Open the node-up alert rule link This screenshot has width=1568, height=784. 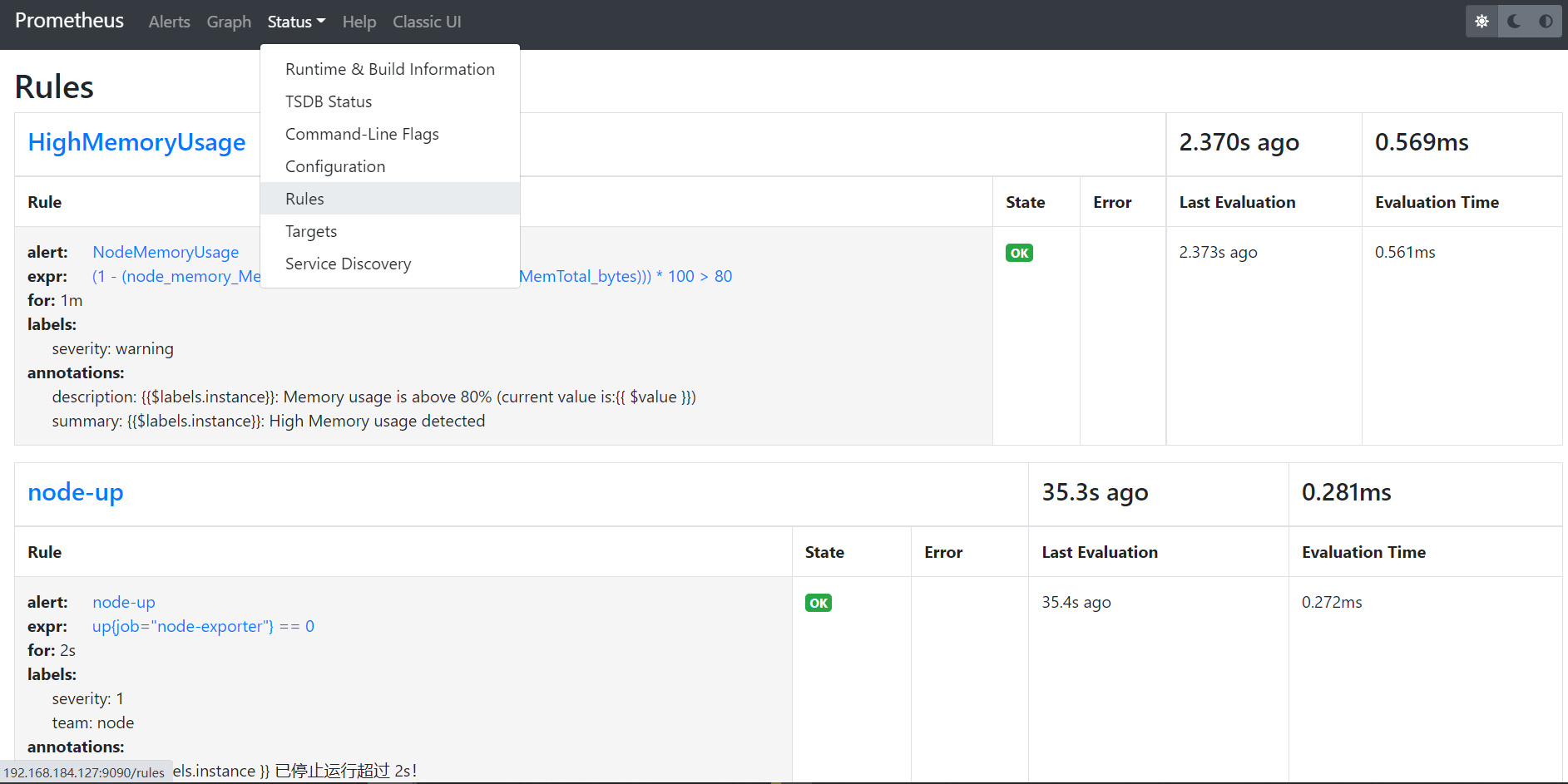tap(123, 602)
